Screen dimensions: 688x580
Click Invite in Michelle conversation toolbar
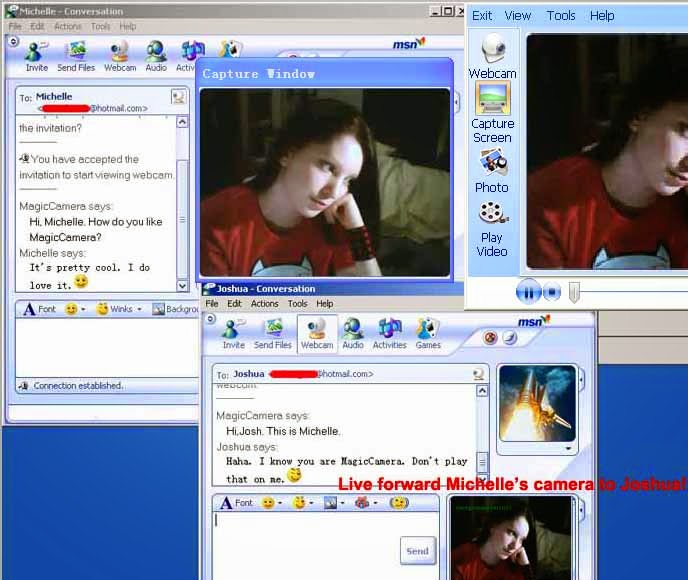pyautogui.click(x=37, y=56)
